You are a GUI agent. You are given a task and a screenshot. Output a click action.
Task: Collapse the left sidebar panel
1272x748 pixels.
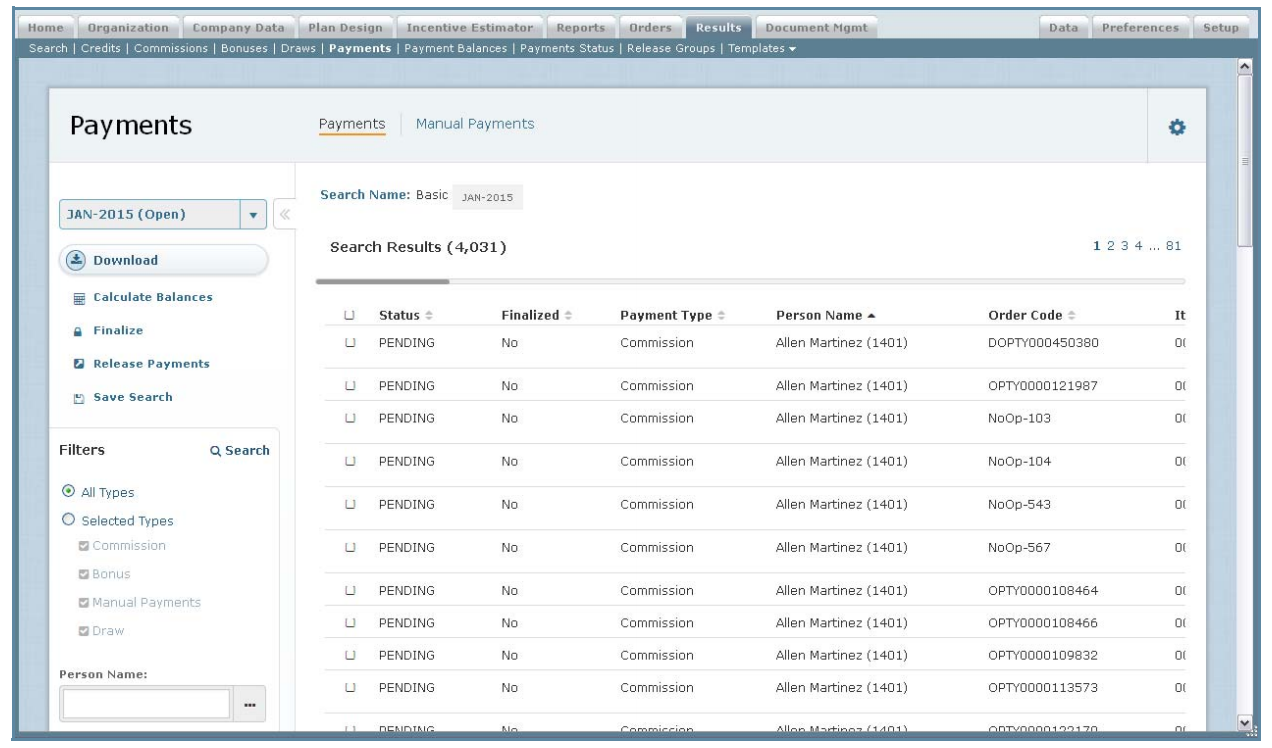click(282, 214)
